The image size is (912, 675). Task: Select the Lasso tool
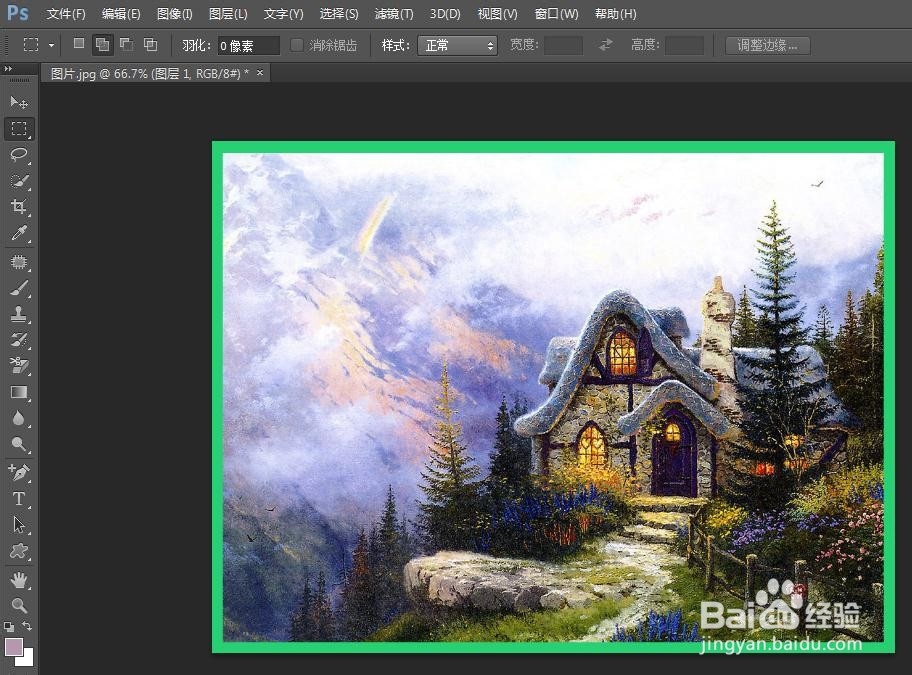pyautogui.click(x=19, y=155)
